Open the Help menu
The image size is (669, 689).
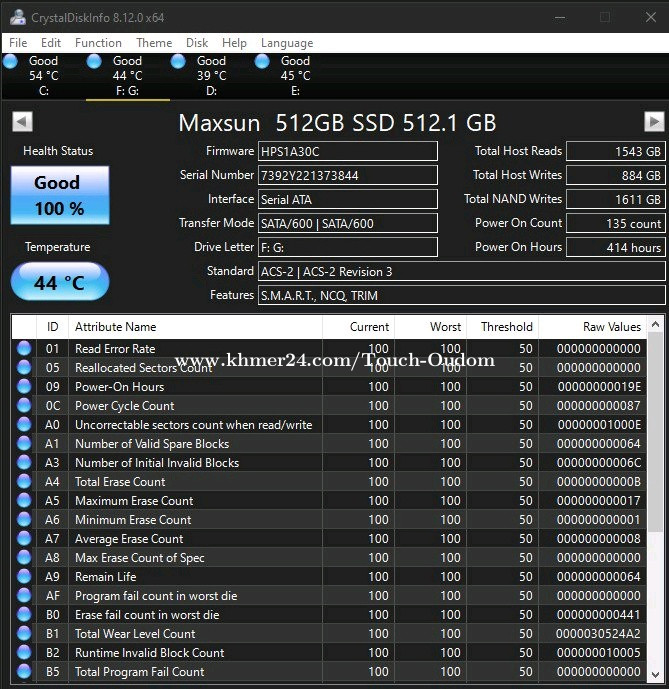[x=234, y=43]
